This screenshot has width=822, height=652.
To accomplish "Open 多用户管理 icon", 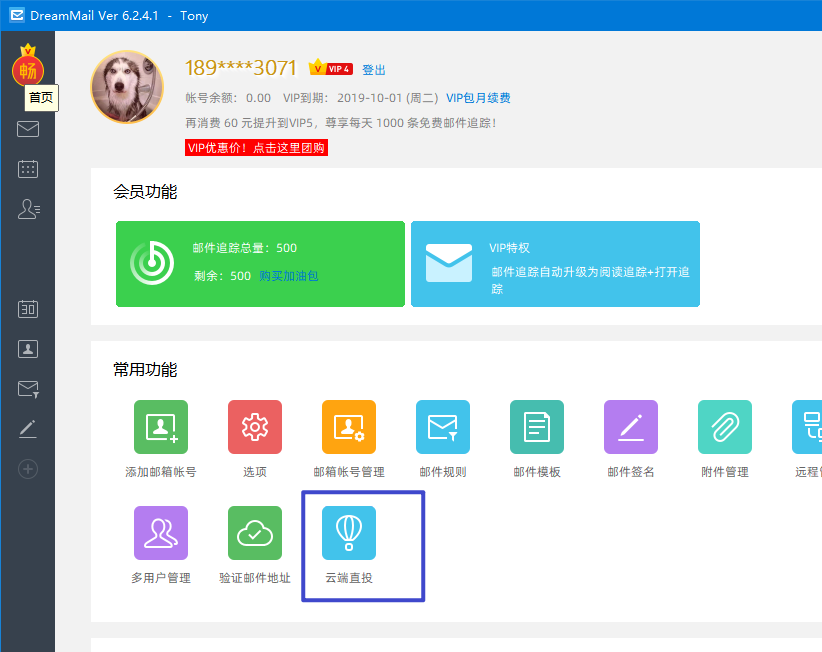I will click(161, 533).
